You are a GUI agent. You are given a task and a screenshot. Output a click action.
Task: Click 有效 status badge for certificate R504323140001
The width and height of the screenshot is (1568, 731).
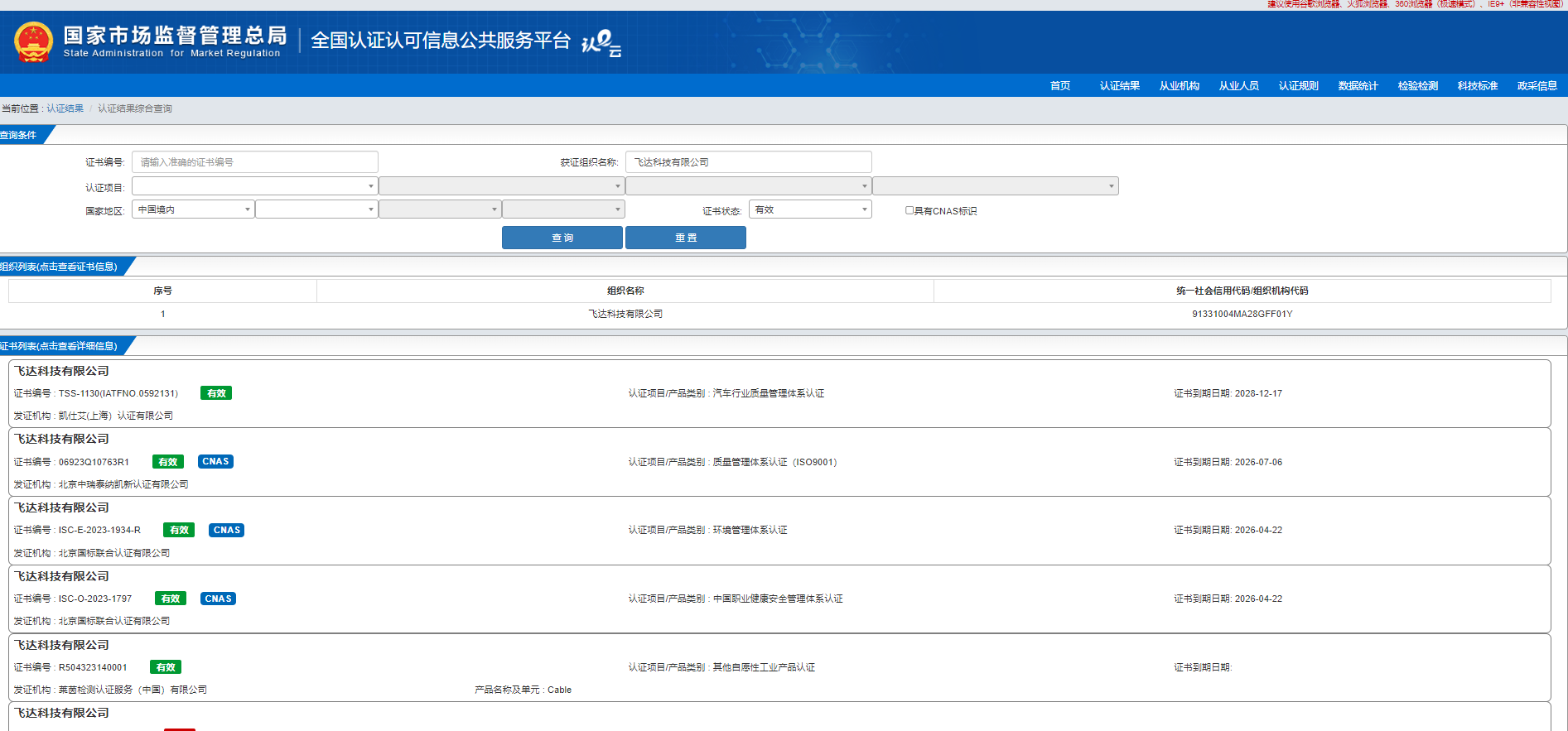tap(166, 667)
